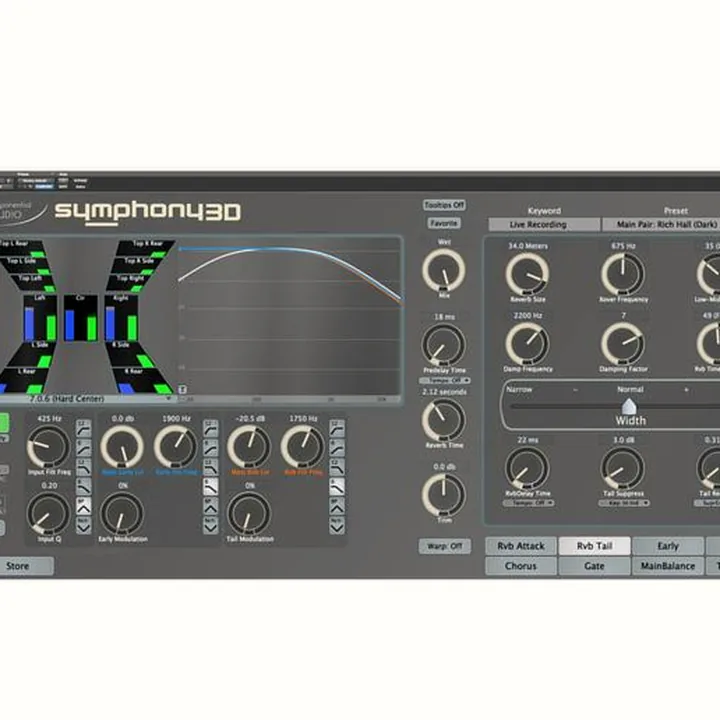The height and width of the screenshot is (720, 720).
Task: Switch to the Gate tab
Action: (594, 566)
